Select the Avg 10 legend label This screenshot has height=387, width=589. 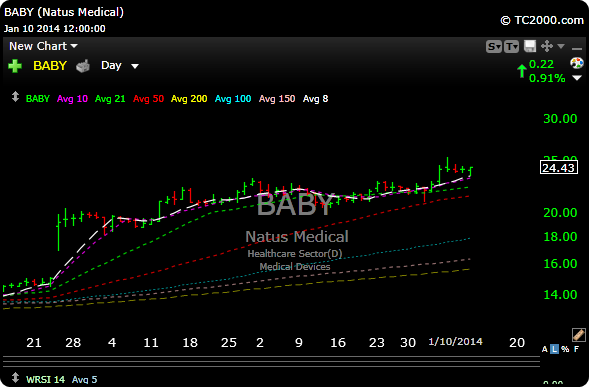[x=72, y=99]
